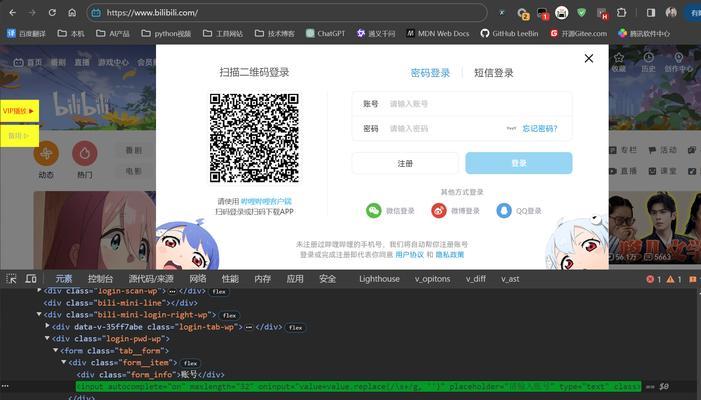Collapse the bili-mini-login-right-wp div node

click(x=39, y=315)
